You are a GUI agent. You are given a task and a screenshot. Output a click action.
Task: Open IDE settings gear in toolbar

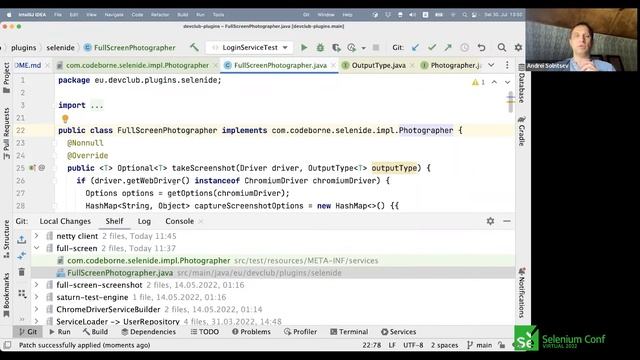coord(518,47)
